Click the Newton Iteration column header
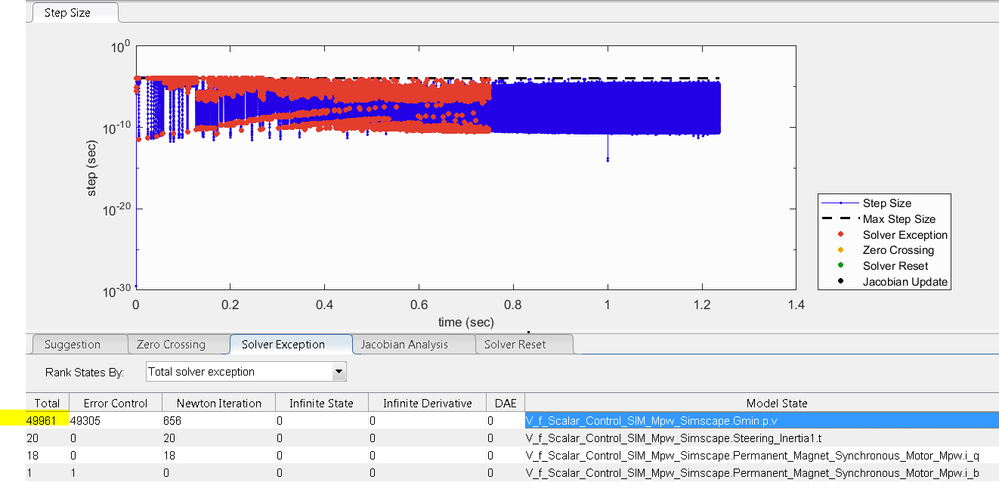 [219, 403]
